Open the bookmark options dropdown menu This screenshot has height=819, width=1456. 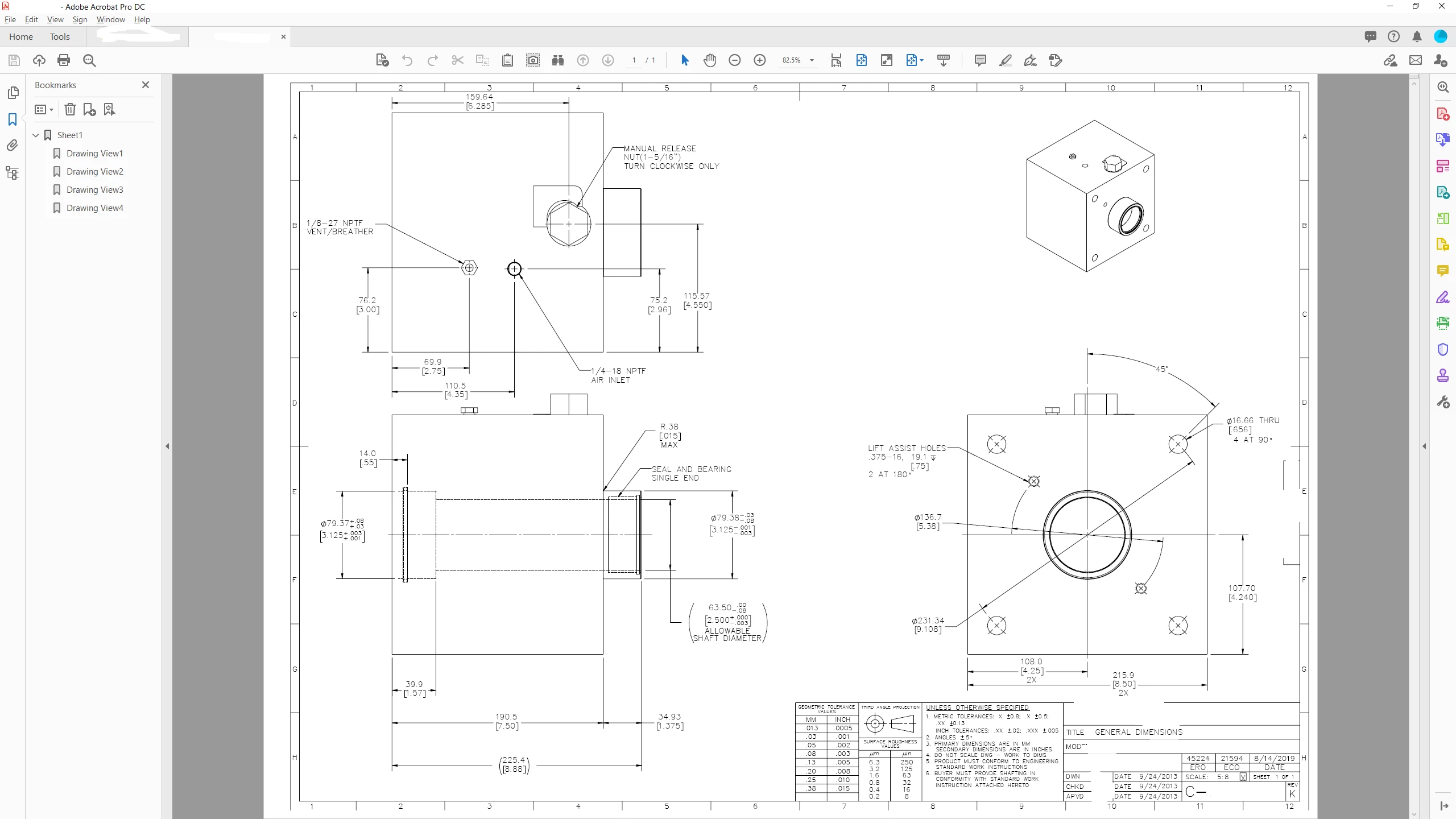tap(44, 109)
